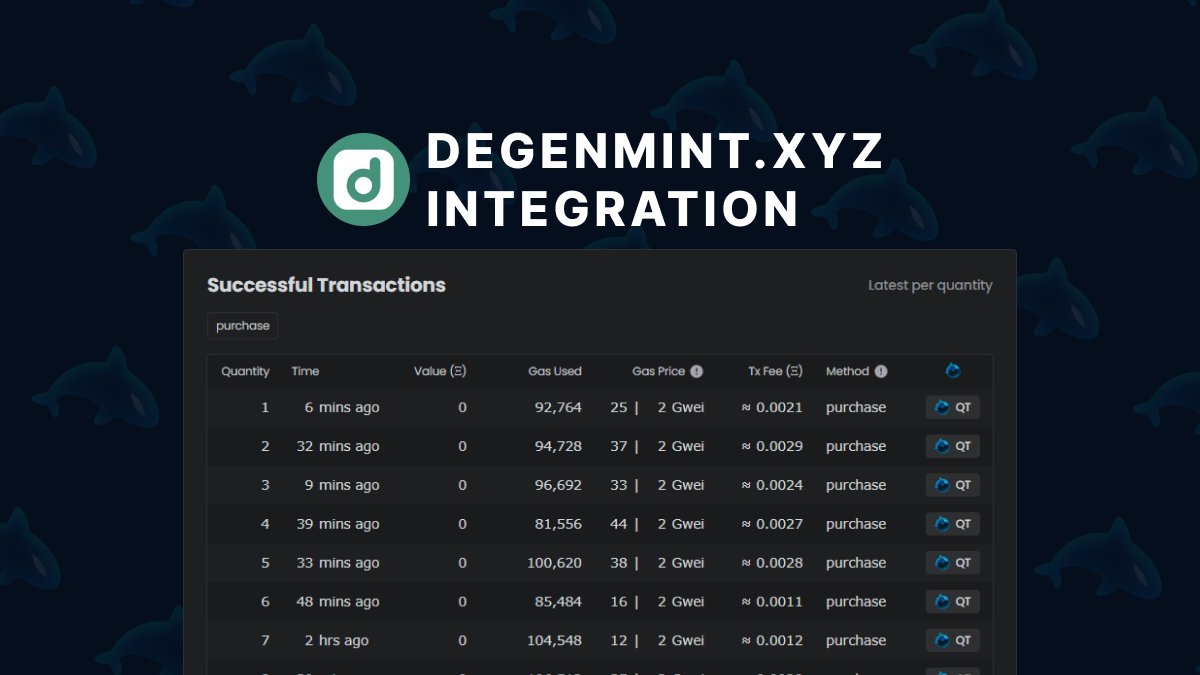
Task: Click the 96,692 gas used value
Action: click(x=558, y=485)
